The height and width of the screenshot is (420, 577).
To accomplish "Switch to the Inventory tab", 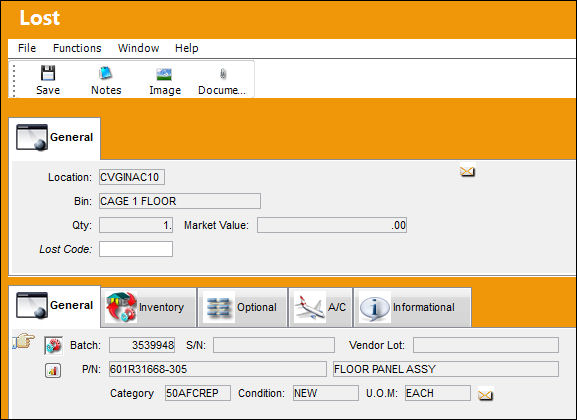I will [x=149, y=307].
